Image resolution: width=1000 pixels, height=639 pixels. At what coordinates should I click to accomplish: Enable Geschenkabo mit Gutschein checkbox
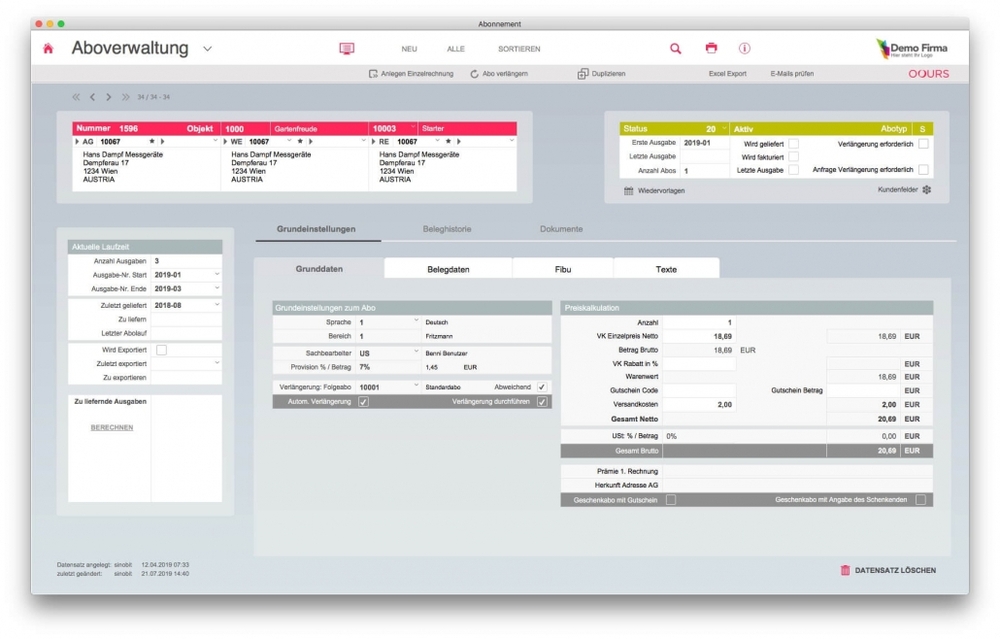[x=671, y=500]
